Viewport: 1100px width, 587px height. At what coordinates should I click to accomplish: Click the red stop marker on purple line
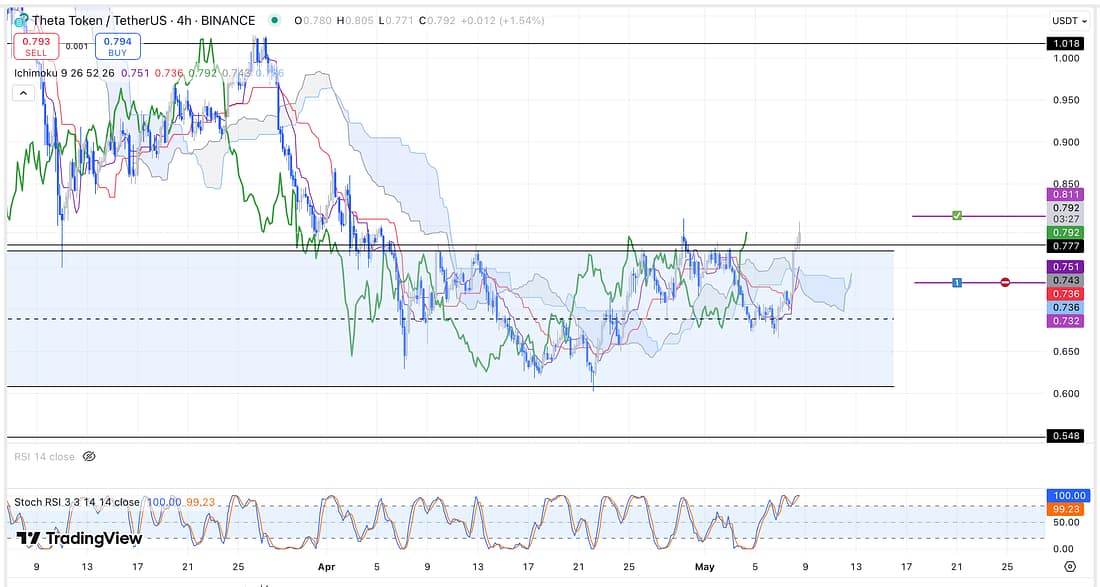[1005, 283]
